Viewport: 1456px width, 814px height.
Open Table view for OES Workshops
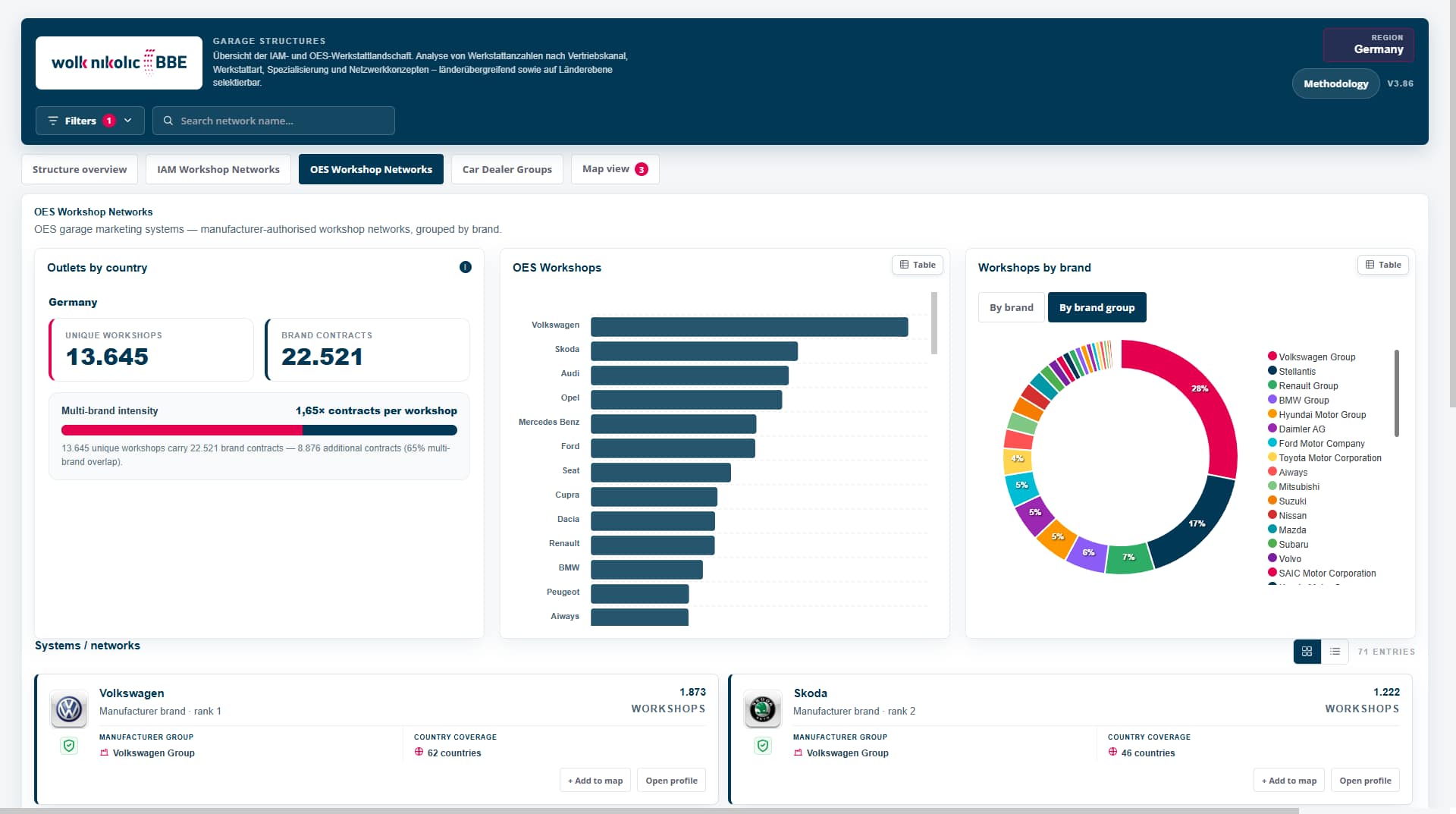pos(918,265)
